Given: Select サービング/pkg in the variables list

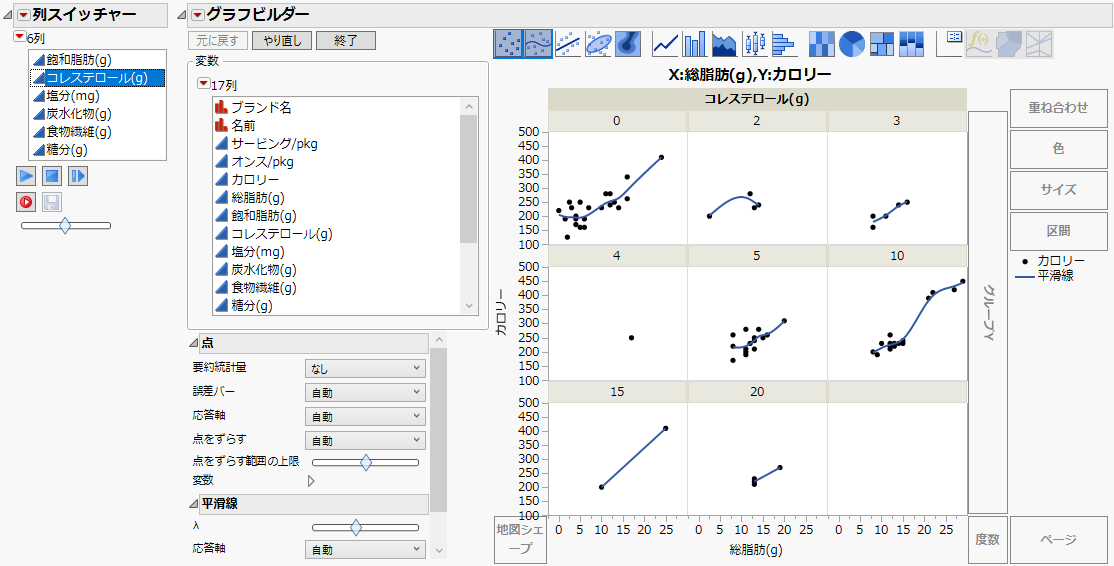Looking at the screenshot, I should [x=337, y=143].
